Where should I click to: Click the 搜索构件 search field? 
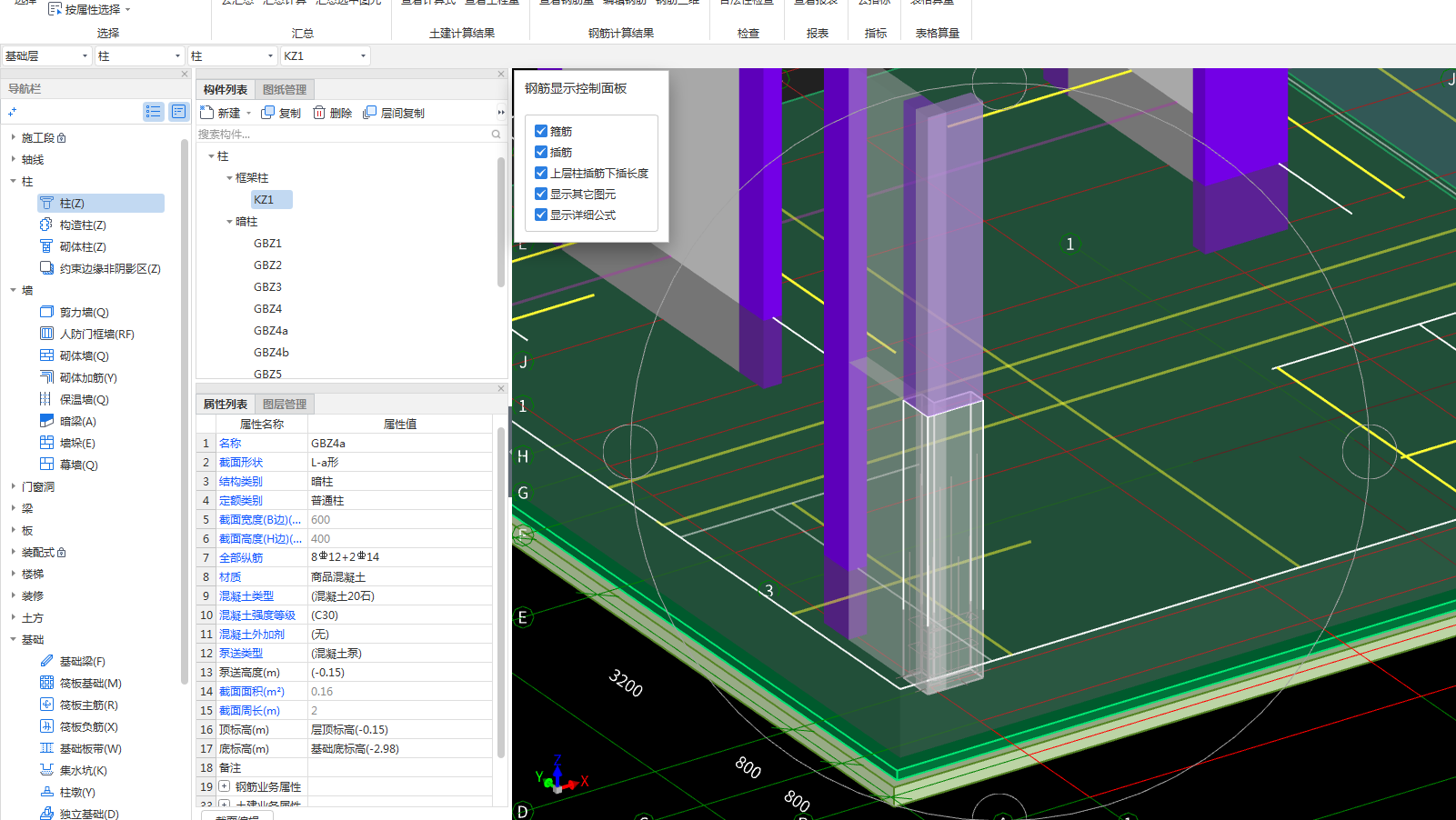pos(344,135)
